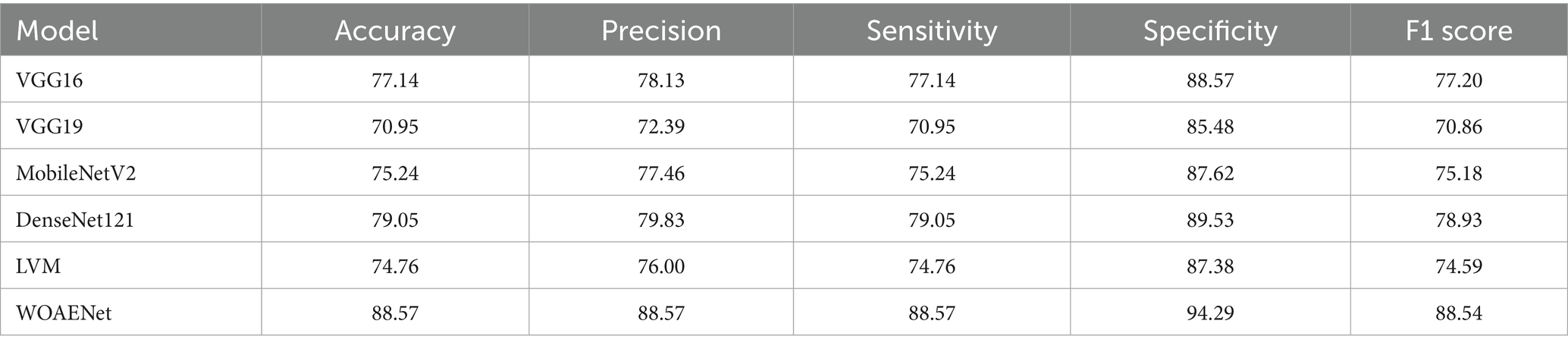This screenshot has width=1568, height=349.
Task: Click the Precision column header
Action: (660, 30)
